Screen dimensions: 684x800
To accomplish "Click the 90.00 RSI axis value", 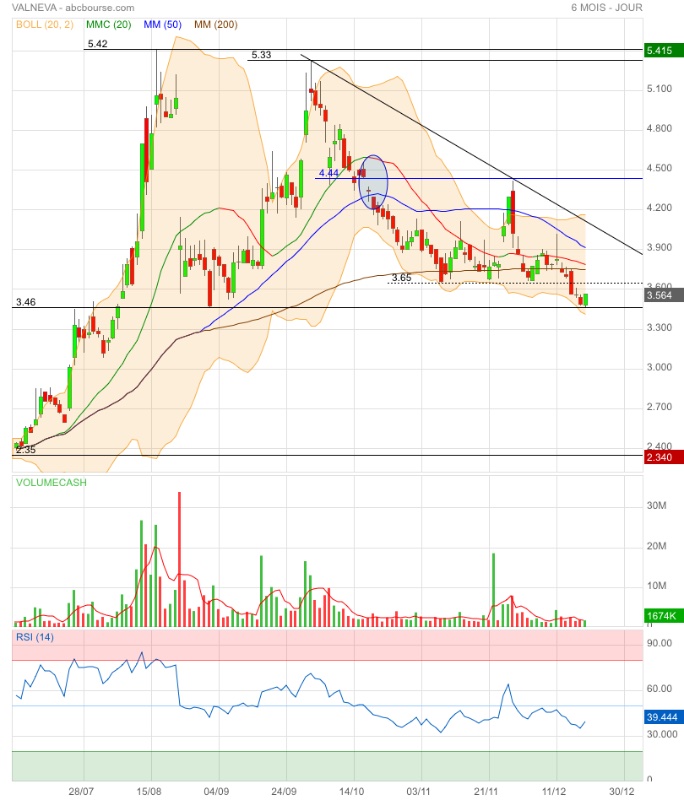I will tap(659, 643).
